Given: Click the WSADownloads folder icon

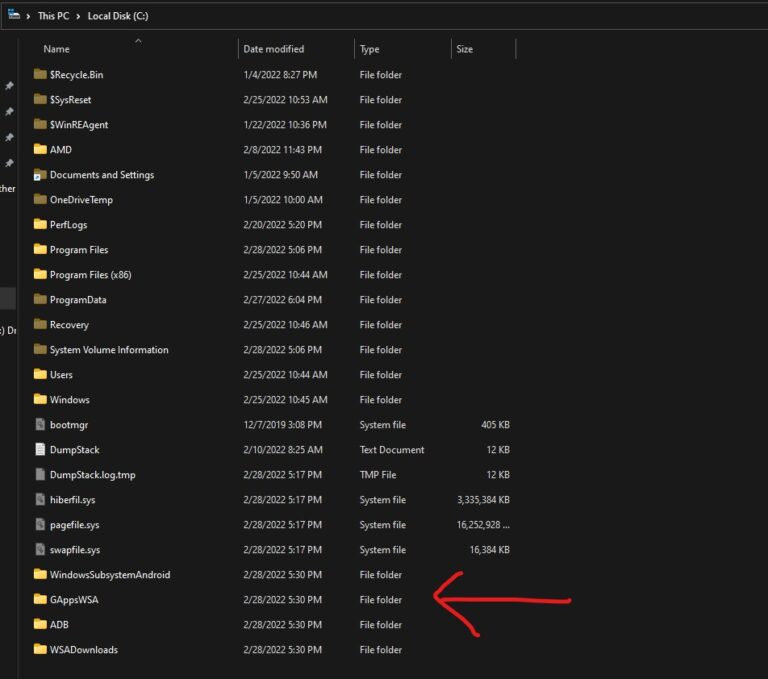Looking at the screenshot, I should point(40,649).
